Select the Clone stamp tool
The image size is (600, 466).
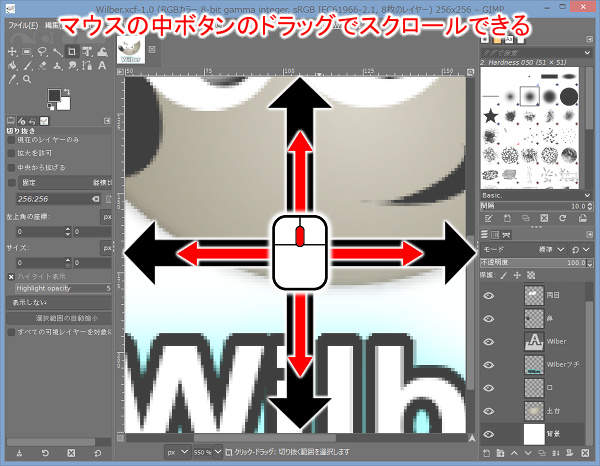click(x=57, y=66)
